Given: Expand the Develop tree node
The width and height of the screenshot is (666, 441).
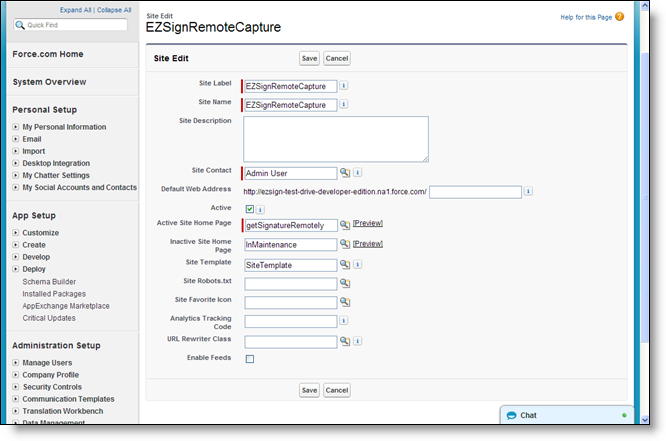Looking at the screenshot, I should point(16,257).
